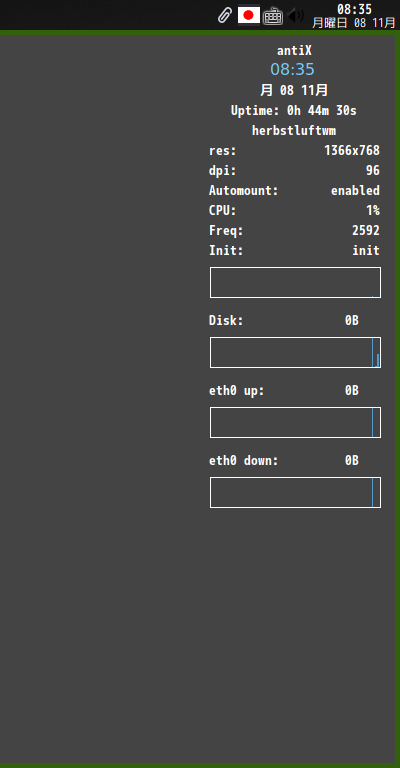This screenshot has width=400, height=768.
Task: Click the CPU usage graph box
Action: coord(295,283)
